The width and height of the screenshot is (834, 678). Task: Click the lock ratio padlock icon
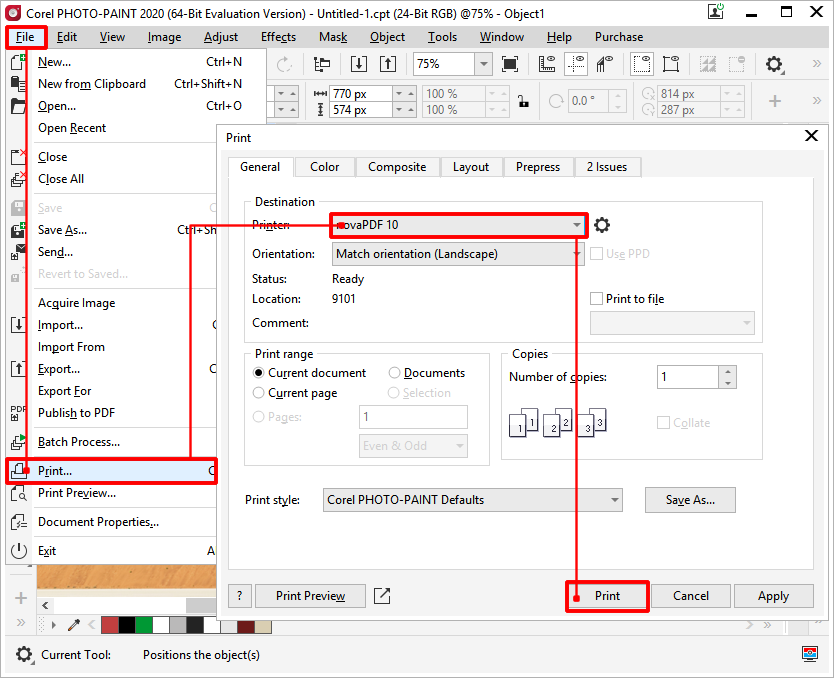pos(523,101)
